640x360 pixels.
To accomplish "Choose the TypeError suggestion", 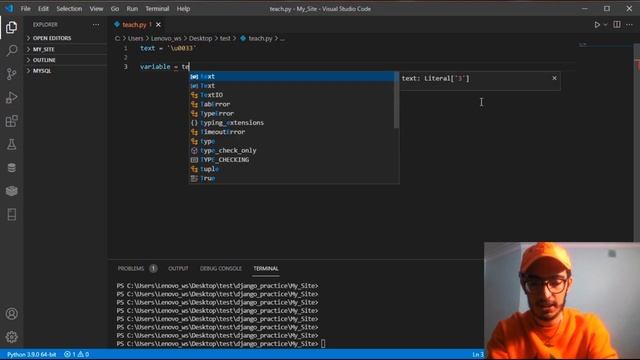I will click(x=291, y=113).
